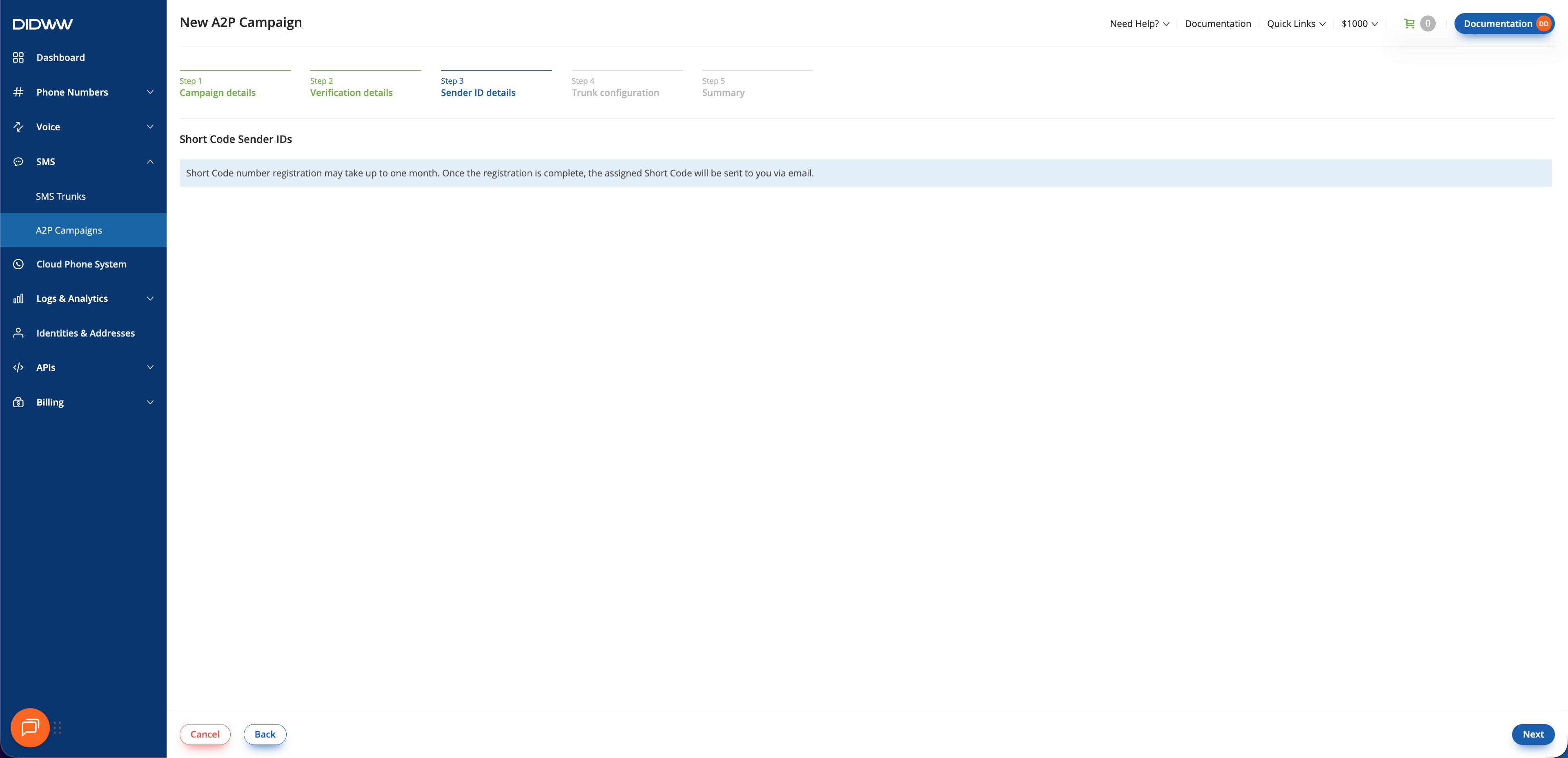Click the Identities & Addresses person icon

(x=18, y=333)
